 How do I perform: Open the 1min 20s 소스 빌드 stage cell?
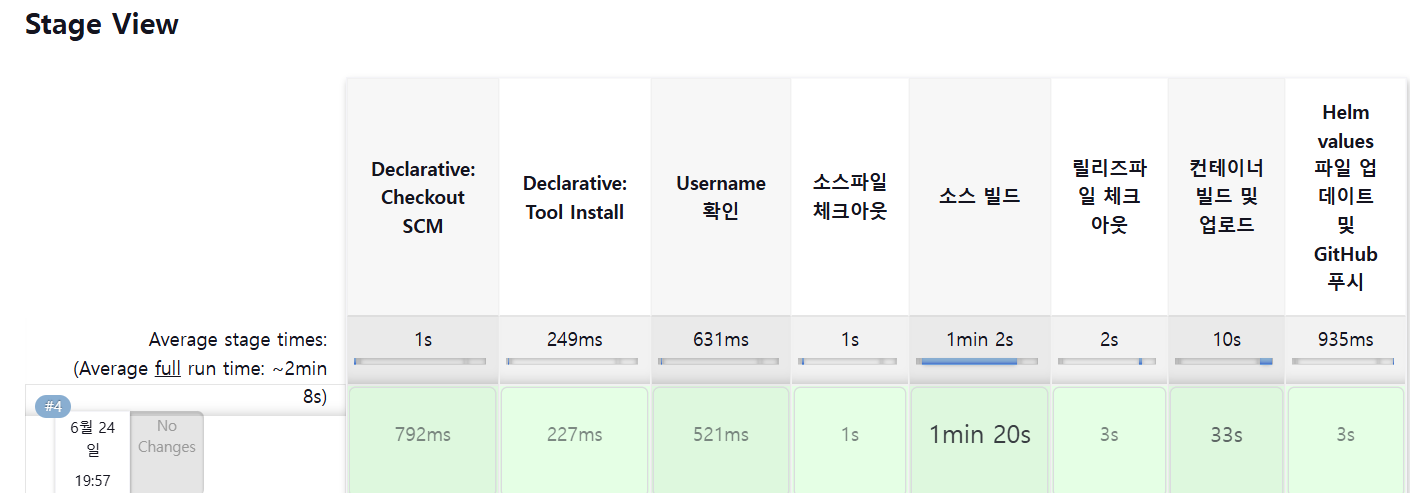coord(979,435)
